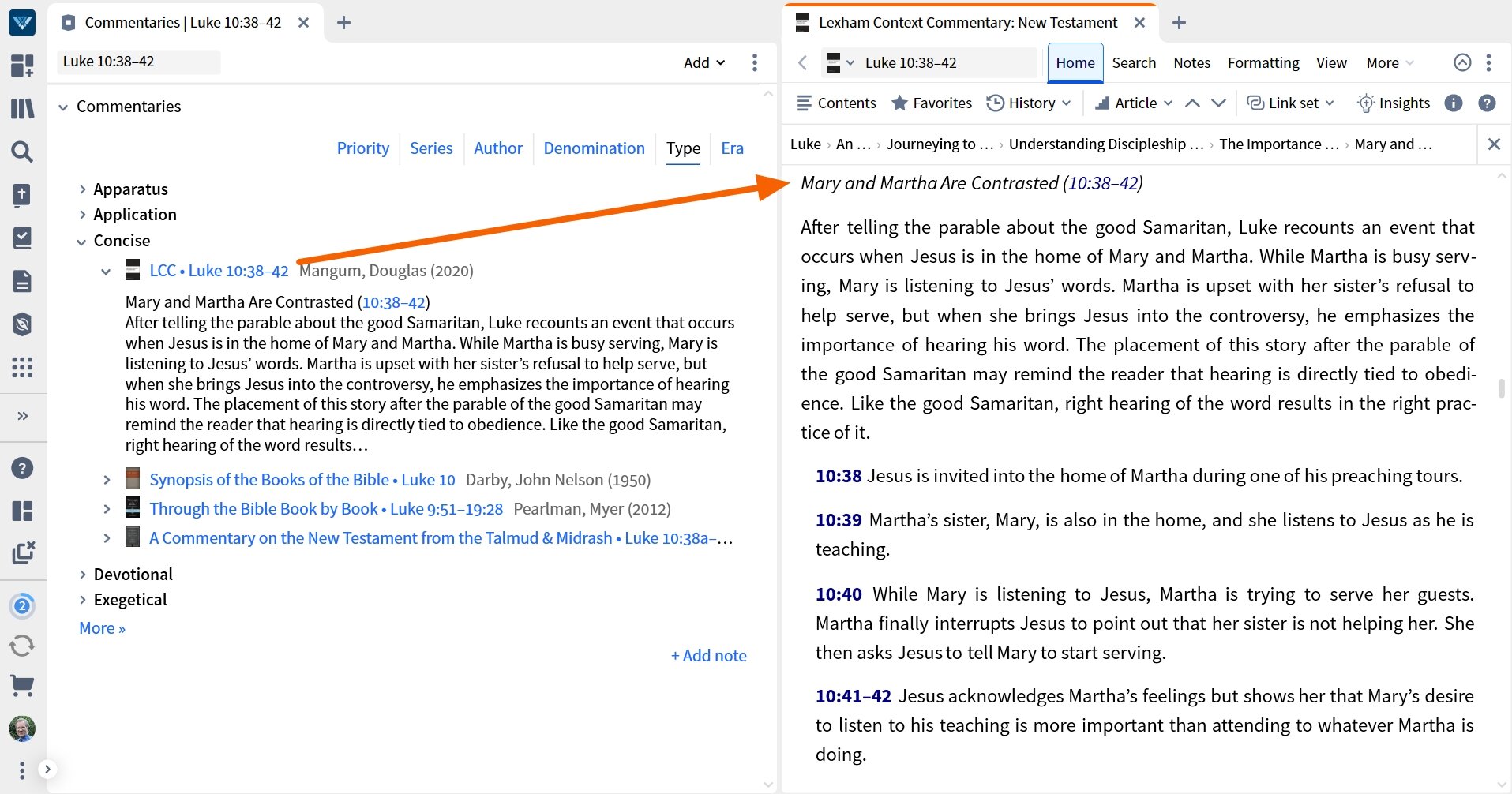Open Talmud & Midrash commentary link
1512x794 pixels.
(x=441, y=538)
